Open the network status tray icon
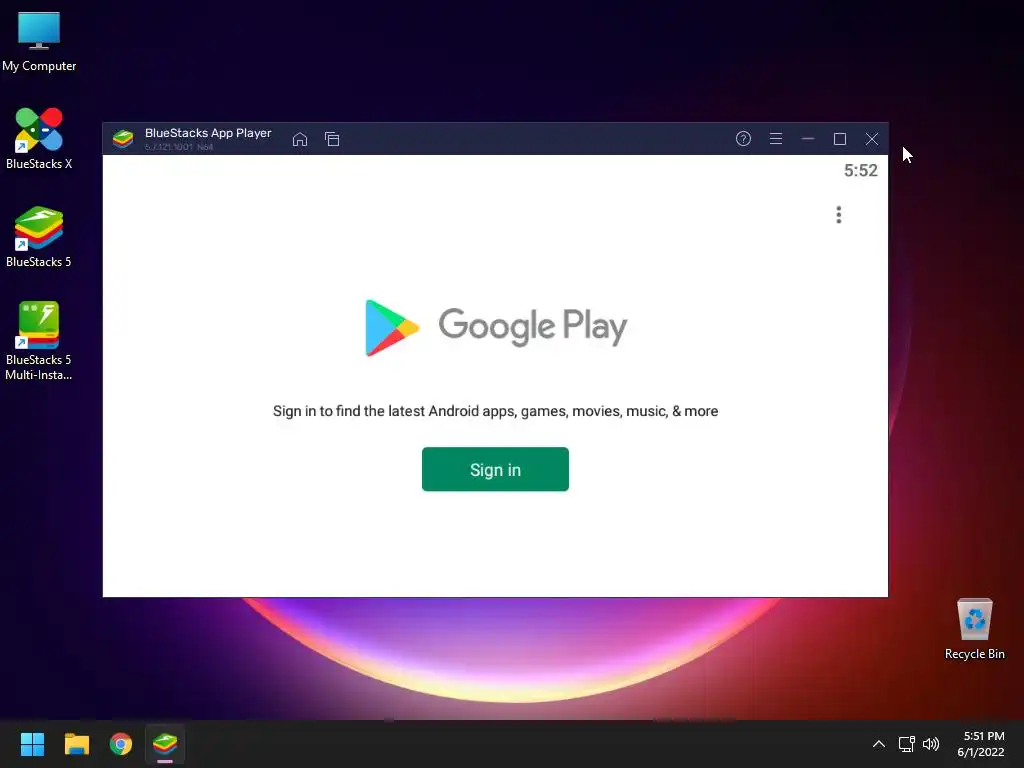 (906, 744)
